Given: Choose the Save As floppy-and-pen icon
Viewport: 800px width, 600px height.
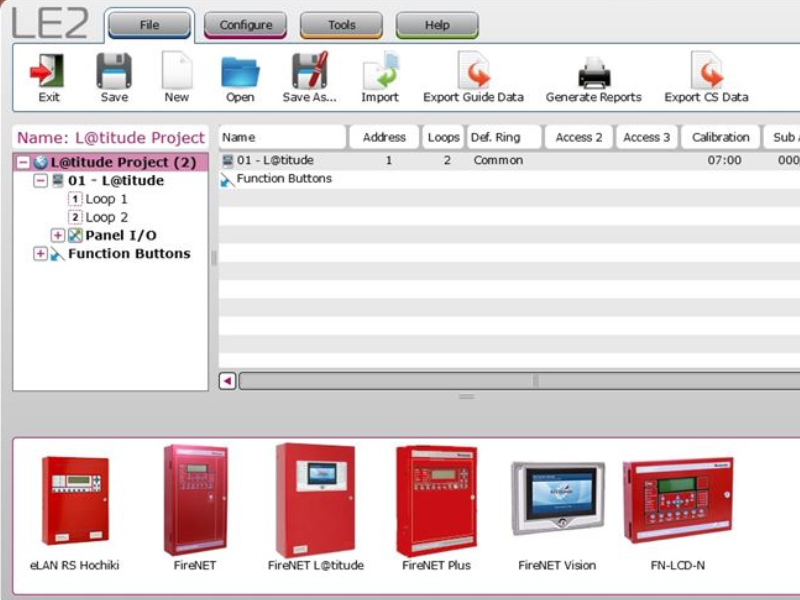Looking at the screenshot, I should (309, 70).
